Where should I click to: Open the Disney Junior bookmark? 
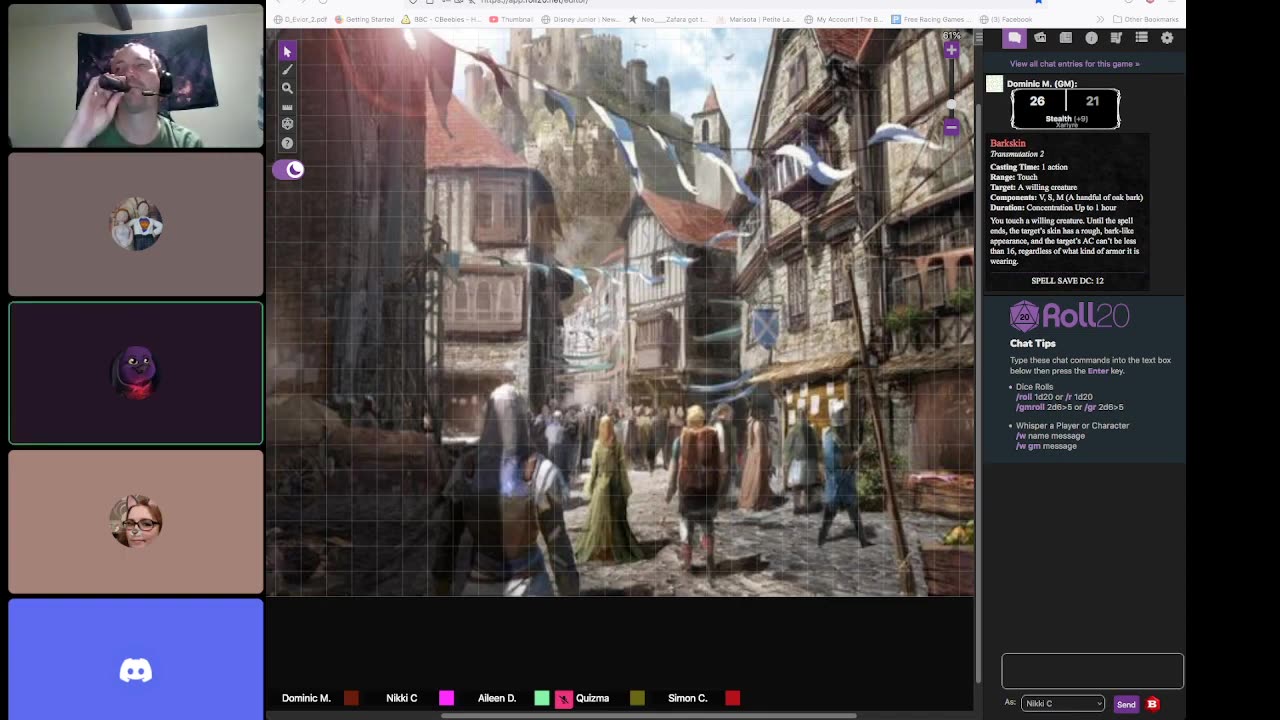pyautogui.click(x=580, y=19)
